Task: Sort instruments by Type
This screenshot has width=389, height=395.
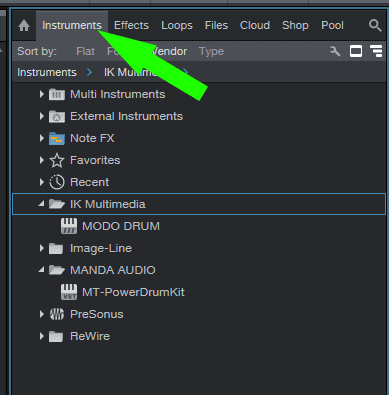Action: (211, 51)
